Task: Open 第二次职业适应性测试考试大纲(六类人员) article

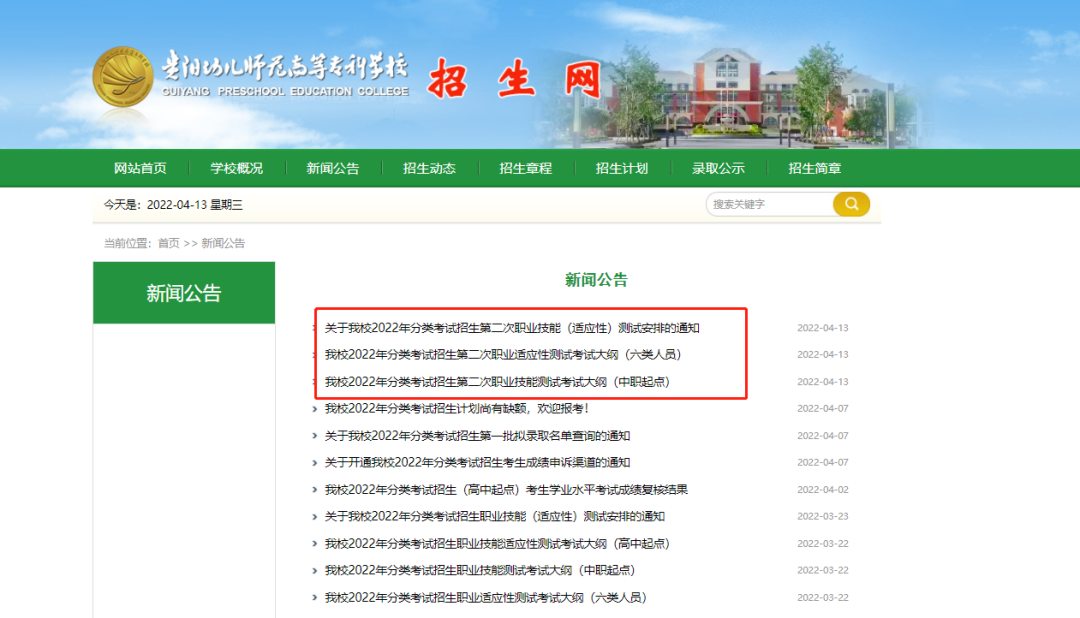Action: 503,354
